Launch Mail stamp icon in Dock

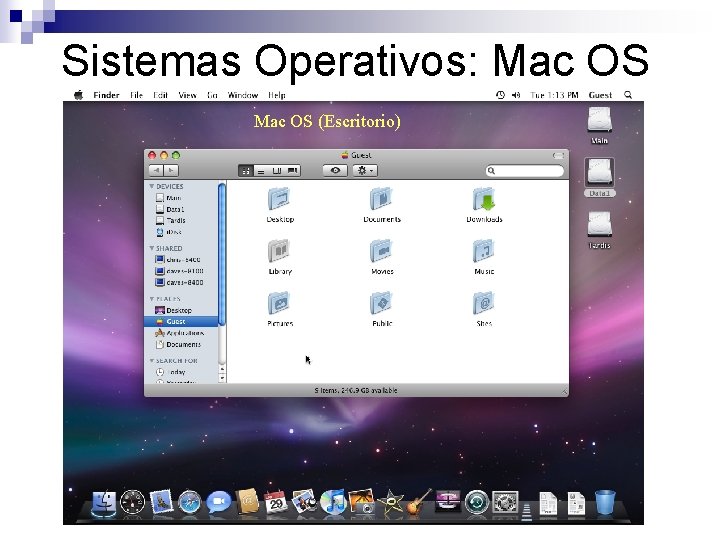[161, 501]
